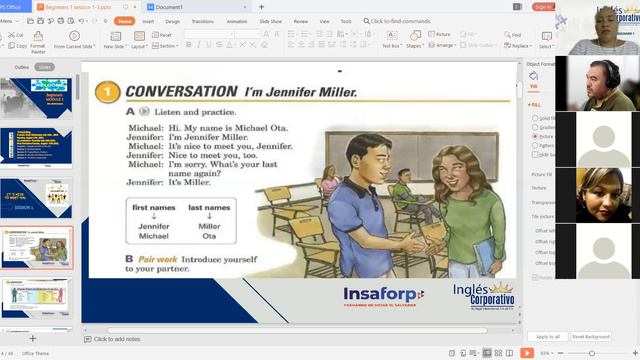The width and height of the screenshot is (640, 360).
Task: Toggle the Slides view pill in left pane
Action: click(x=44, y=67)
